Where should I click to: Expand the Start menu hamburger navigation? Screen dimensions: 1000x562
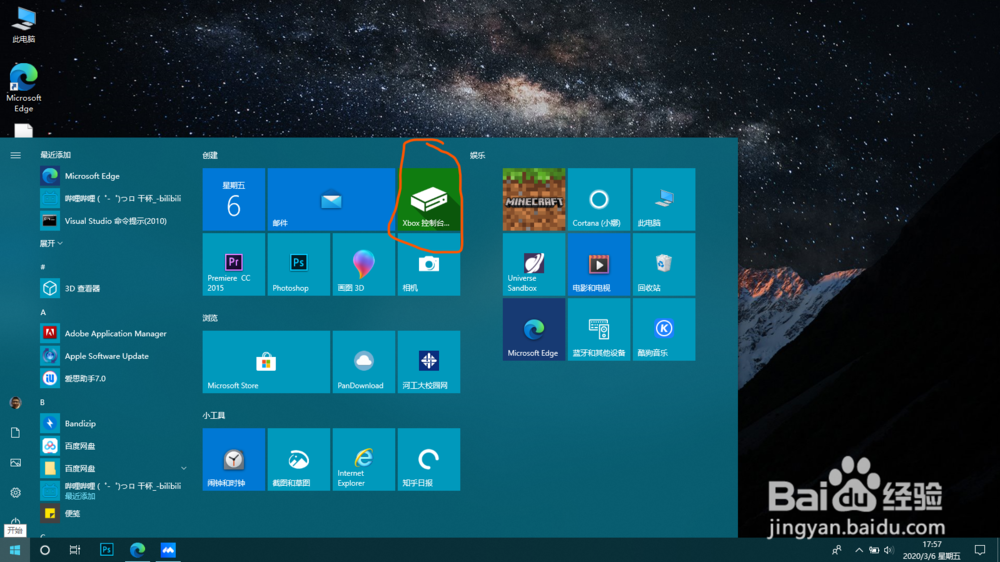pyautogui.click(x=15, y=155)
